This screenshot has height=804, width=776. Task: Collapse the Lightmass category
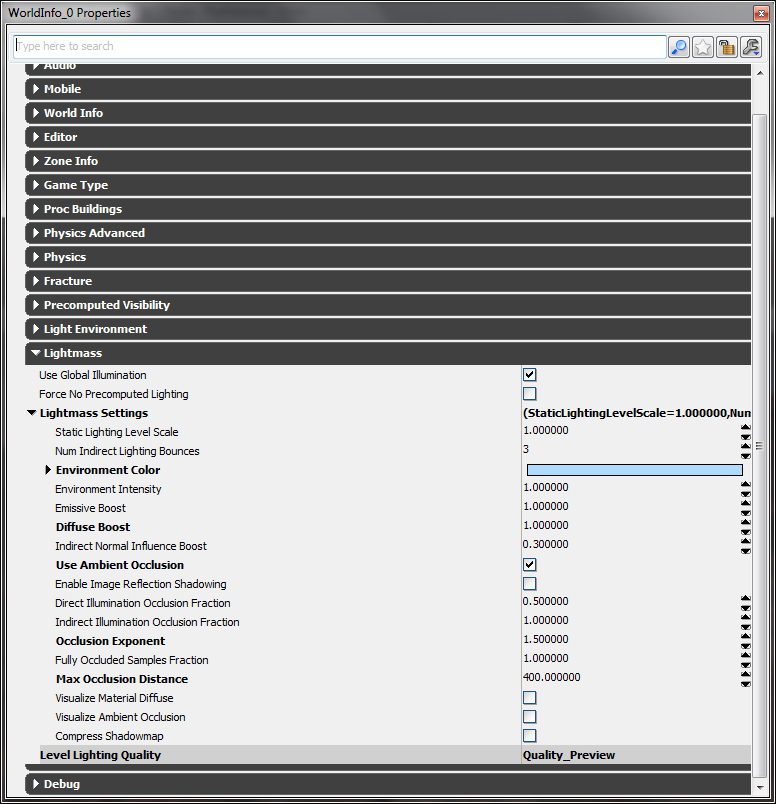pos(37,353)
